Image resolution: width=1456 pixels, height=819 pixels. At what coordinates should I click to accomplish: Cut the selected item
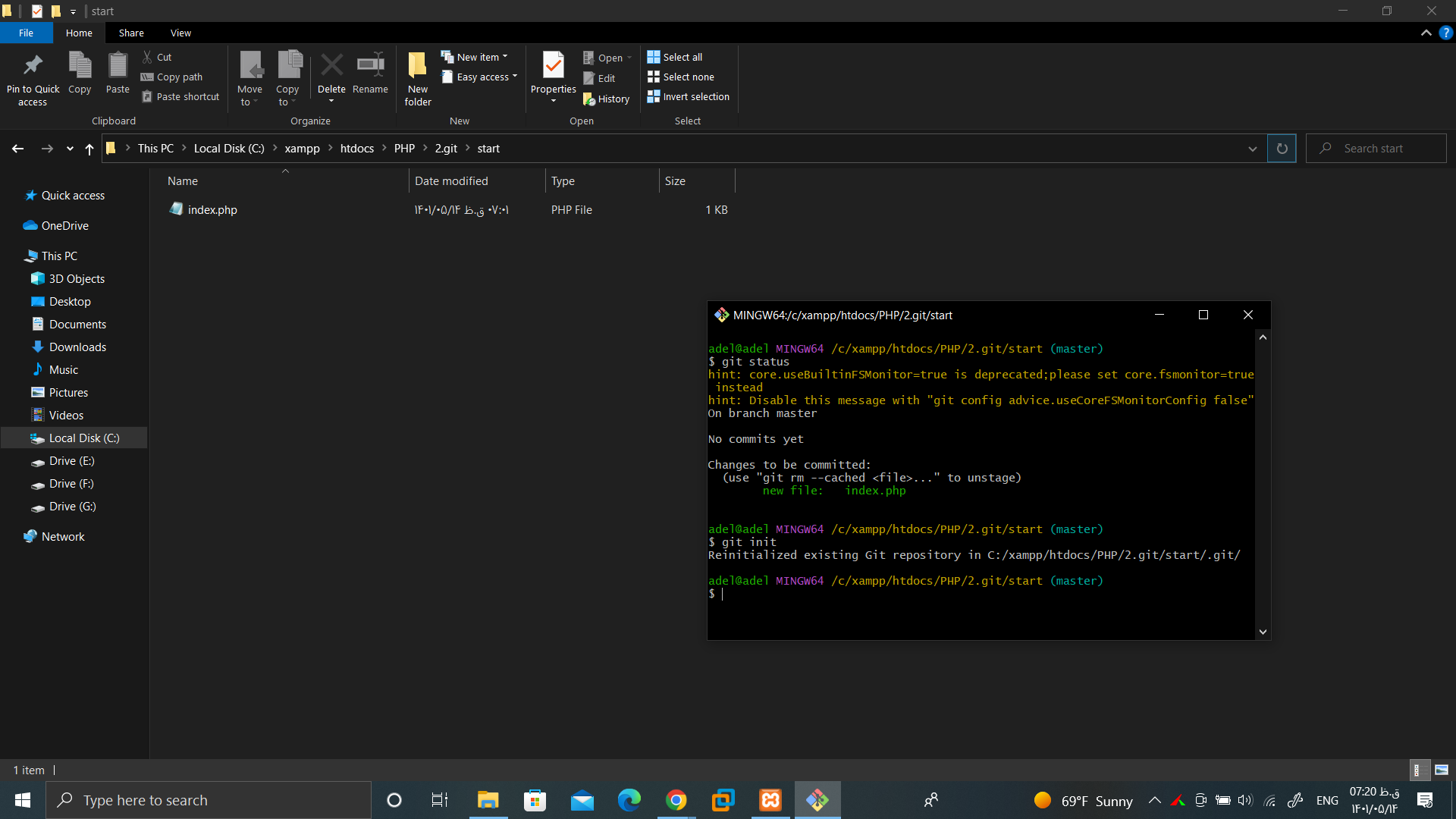[x=157, y=57]
